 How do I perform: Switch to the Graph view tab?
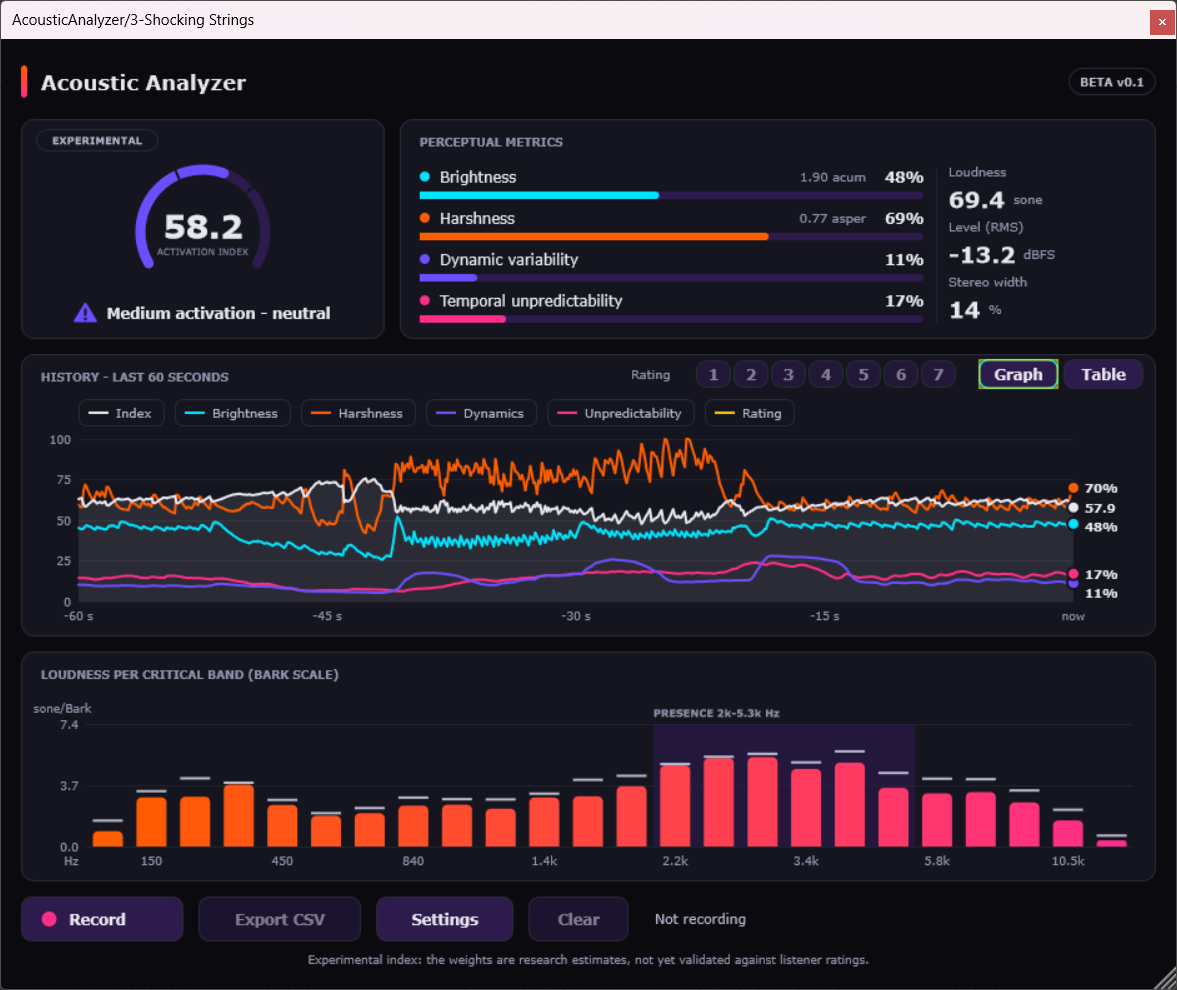tap(1018, 375)
